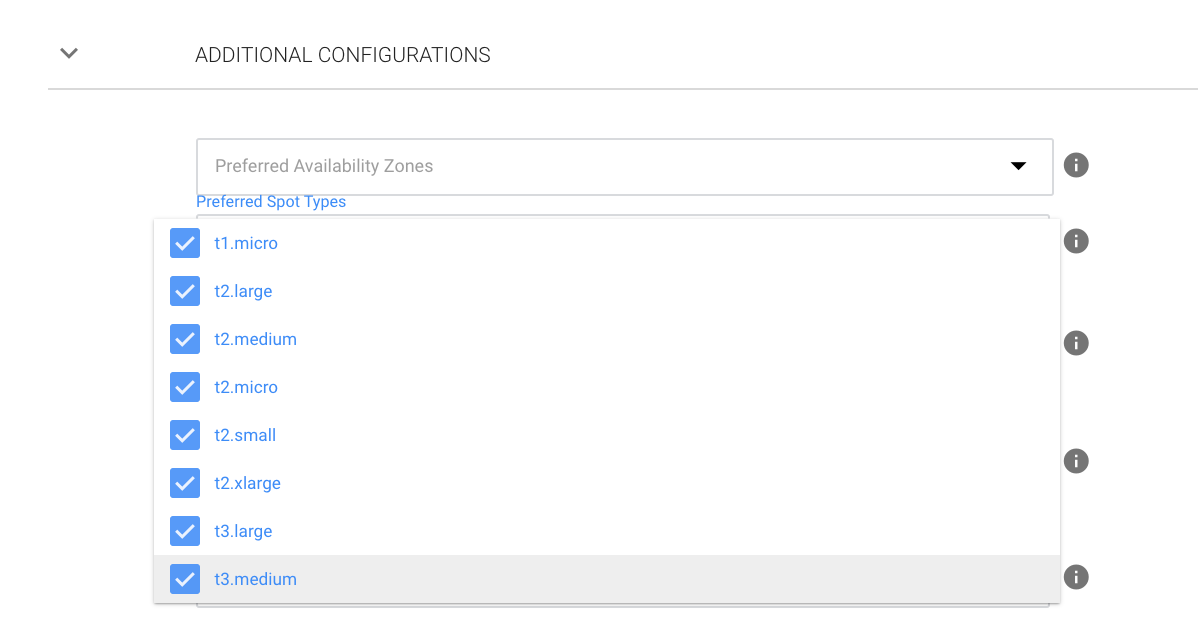The image size is (1198, 630).
Task: Uncheck the t2.xlarge checkbox
Action: (185, 483)
